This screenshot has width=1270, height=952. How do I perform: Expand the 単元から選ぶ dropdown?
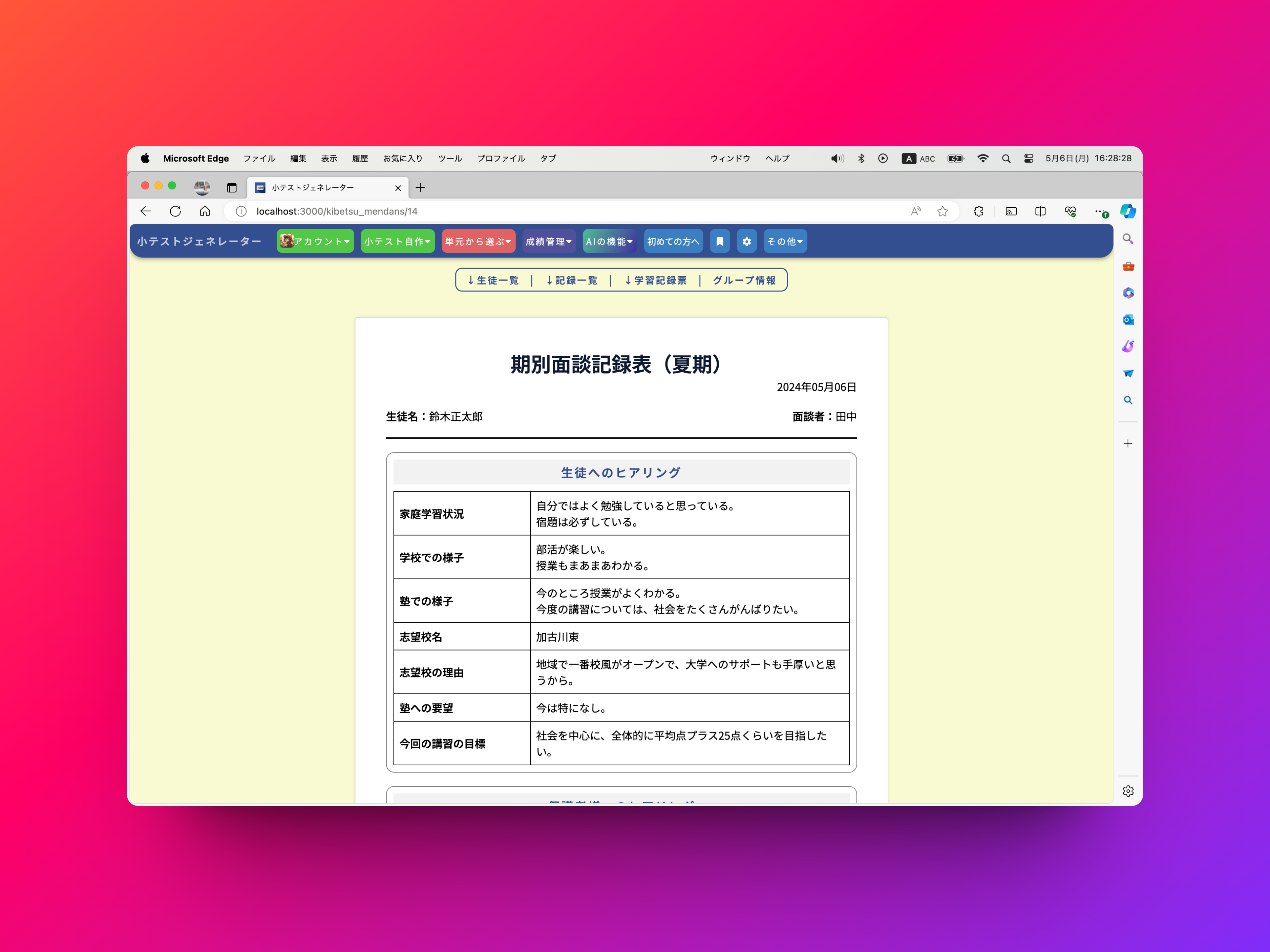pos(478,242)
